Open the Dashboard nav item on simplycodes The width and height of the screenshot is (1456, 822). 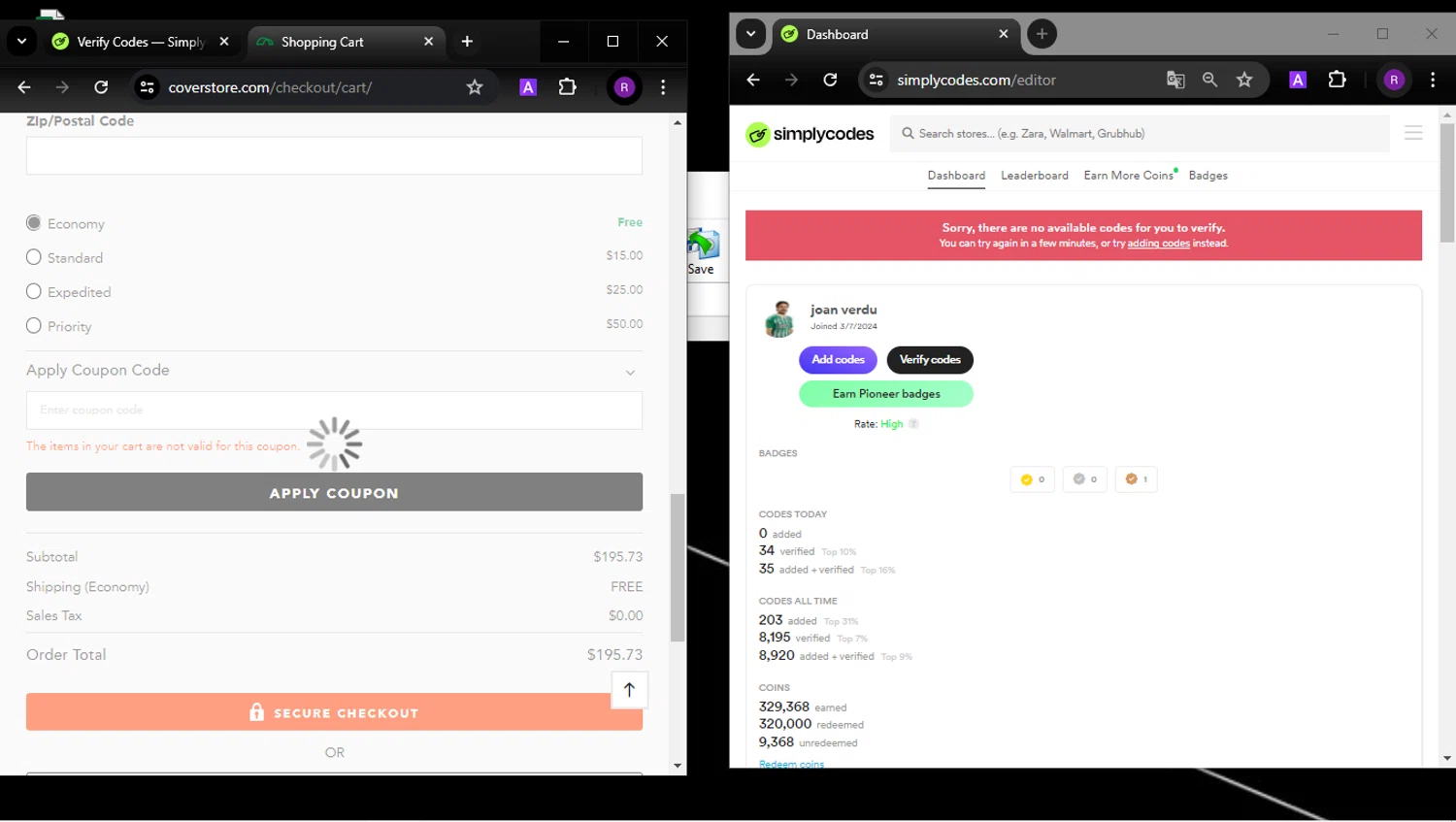point(956,176)
